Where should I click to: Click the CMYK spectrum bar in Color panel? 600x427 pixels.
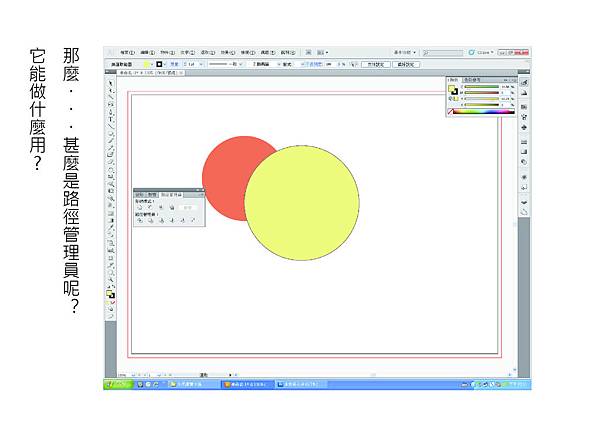(484, 112)
